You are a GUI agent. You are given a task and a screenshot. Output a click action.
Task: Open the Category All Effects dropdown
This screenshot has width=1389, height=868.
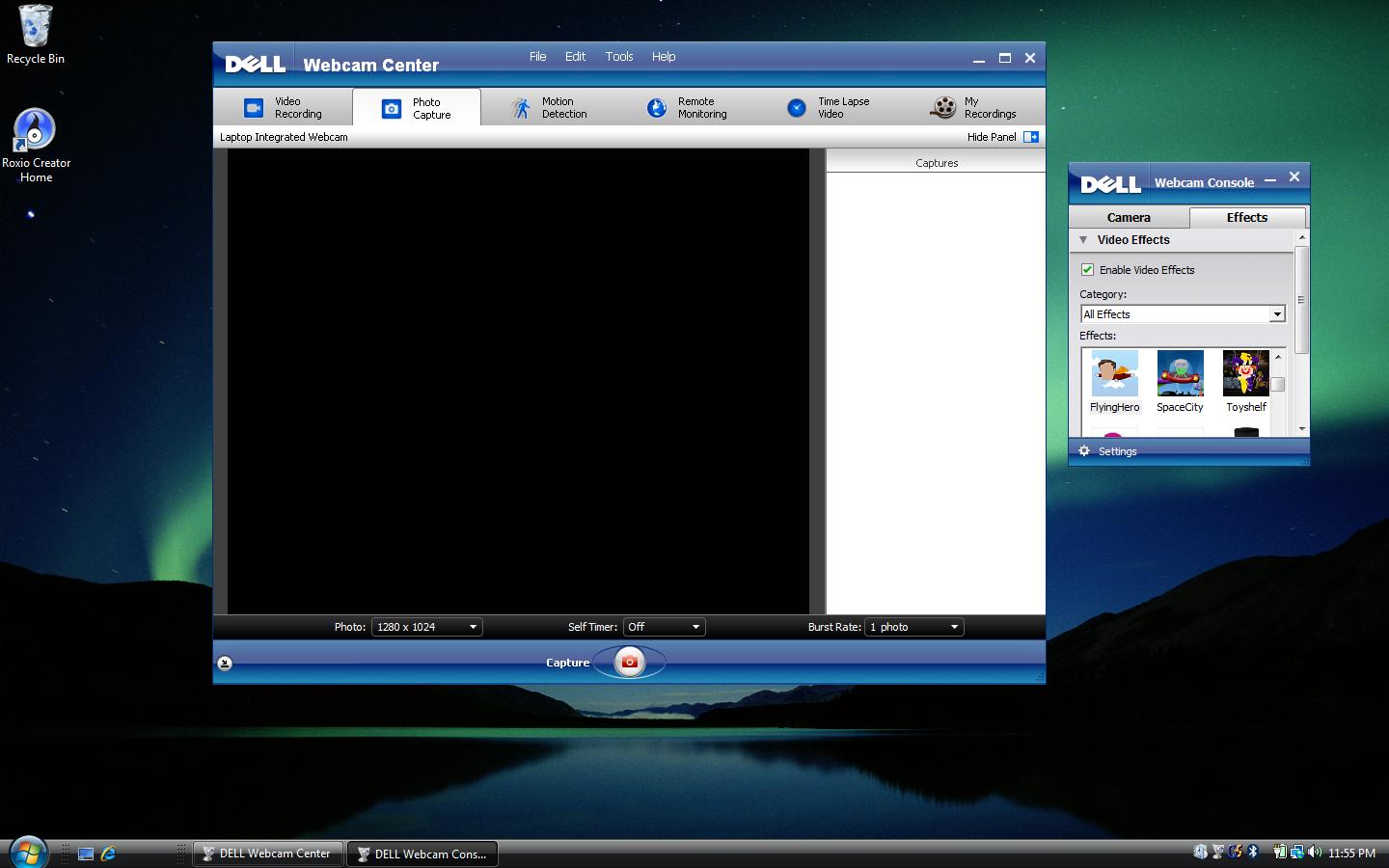pos(1183,314)
